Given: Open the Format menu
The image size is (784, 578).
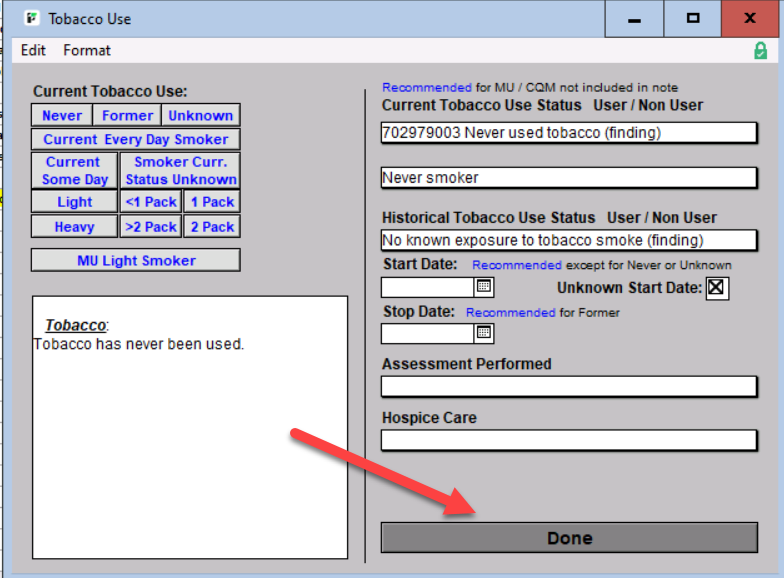Looking at the screenshot, I should (87, 50).
